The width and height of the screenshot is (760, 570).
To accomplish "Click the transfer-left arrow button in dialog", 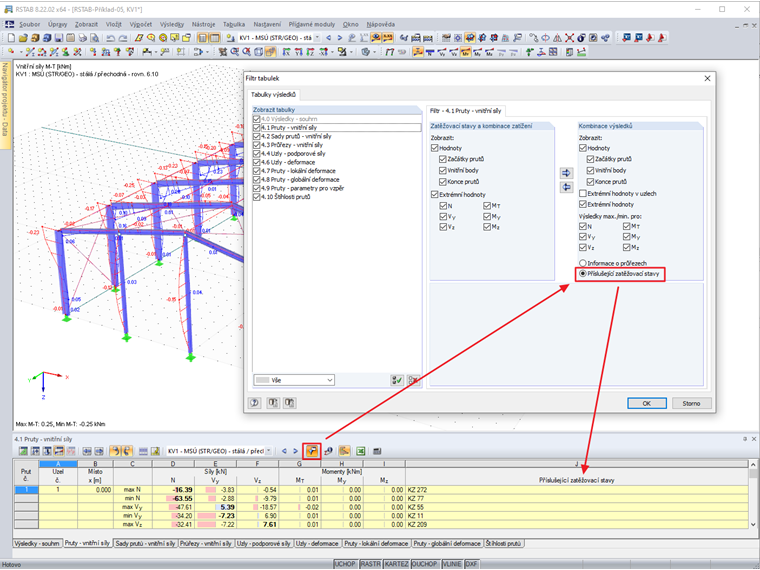I will [566, 187].
